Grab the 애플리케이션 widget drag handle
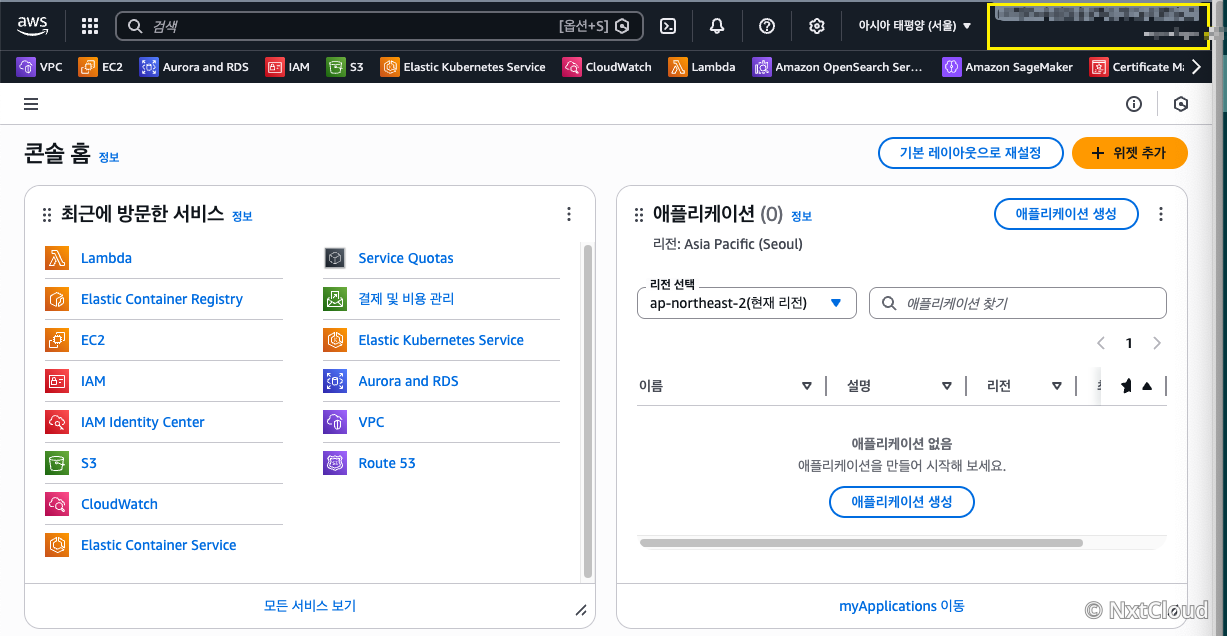This screenshot has width=1227, height=636. click(639, 215)
